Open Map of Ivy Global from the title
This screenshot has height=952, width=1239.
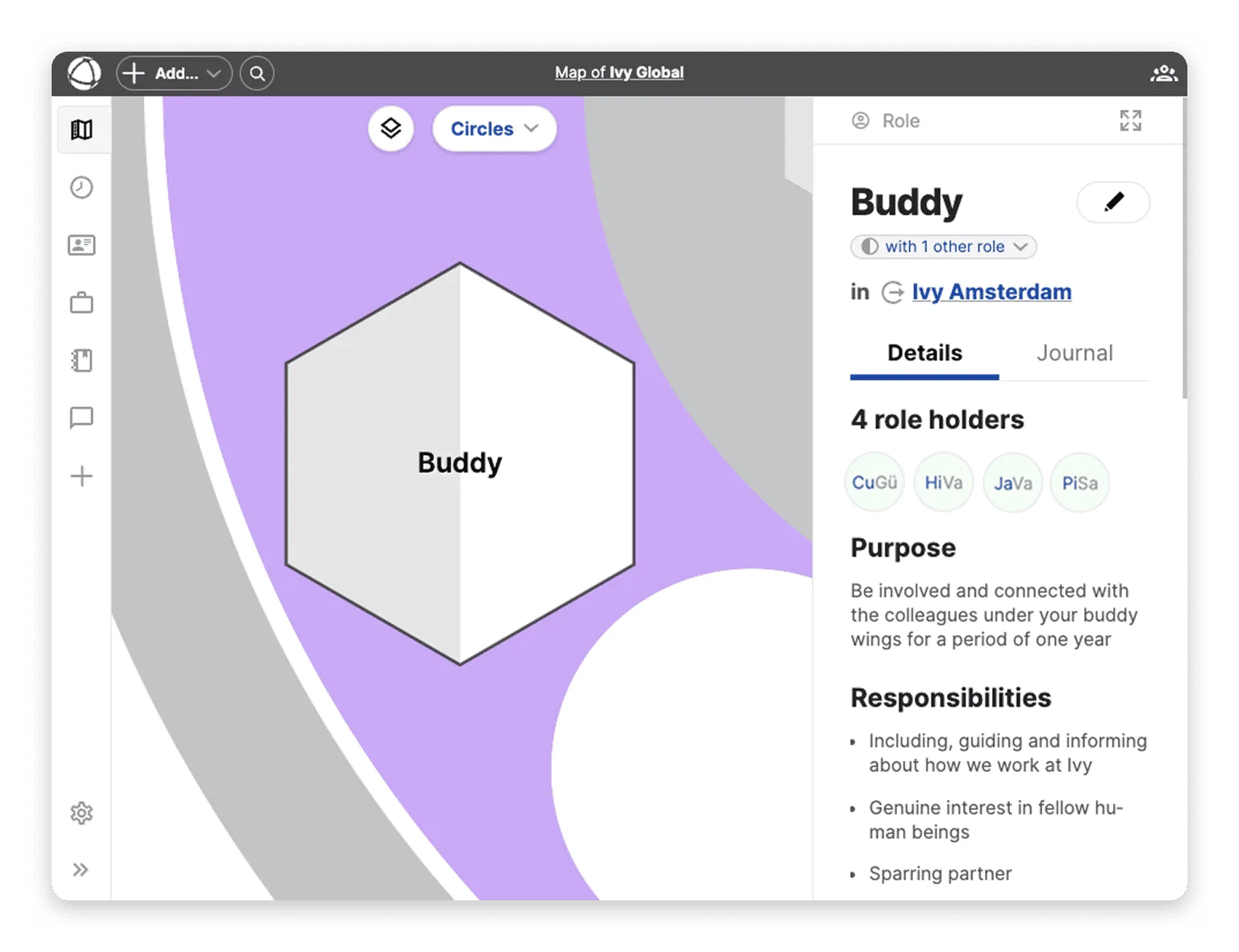[x=619, y=72]
